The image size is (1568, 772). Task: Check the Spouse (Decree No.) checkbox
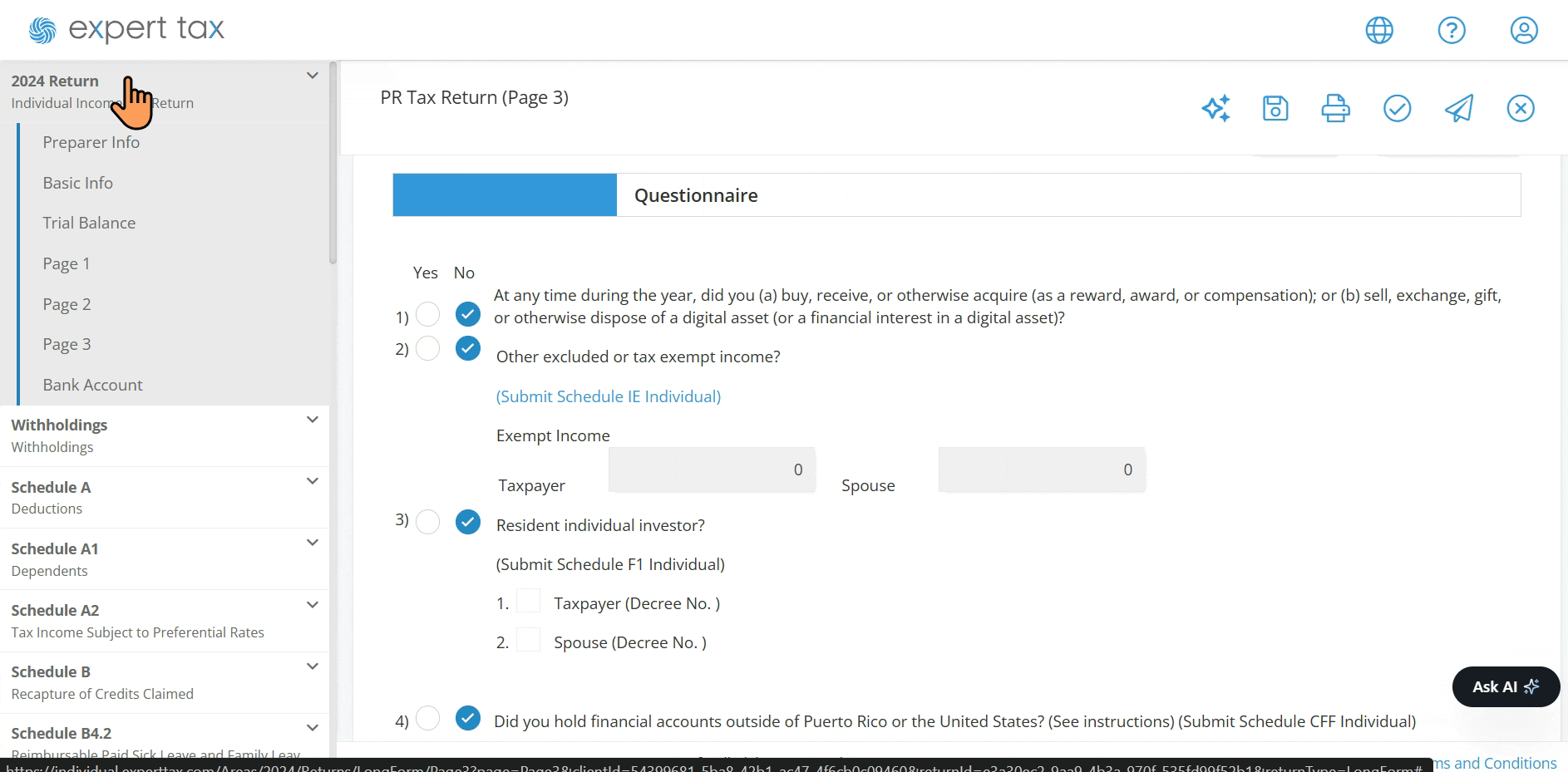click(x=528, y=640)
